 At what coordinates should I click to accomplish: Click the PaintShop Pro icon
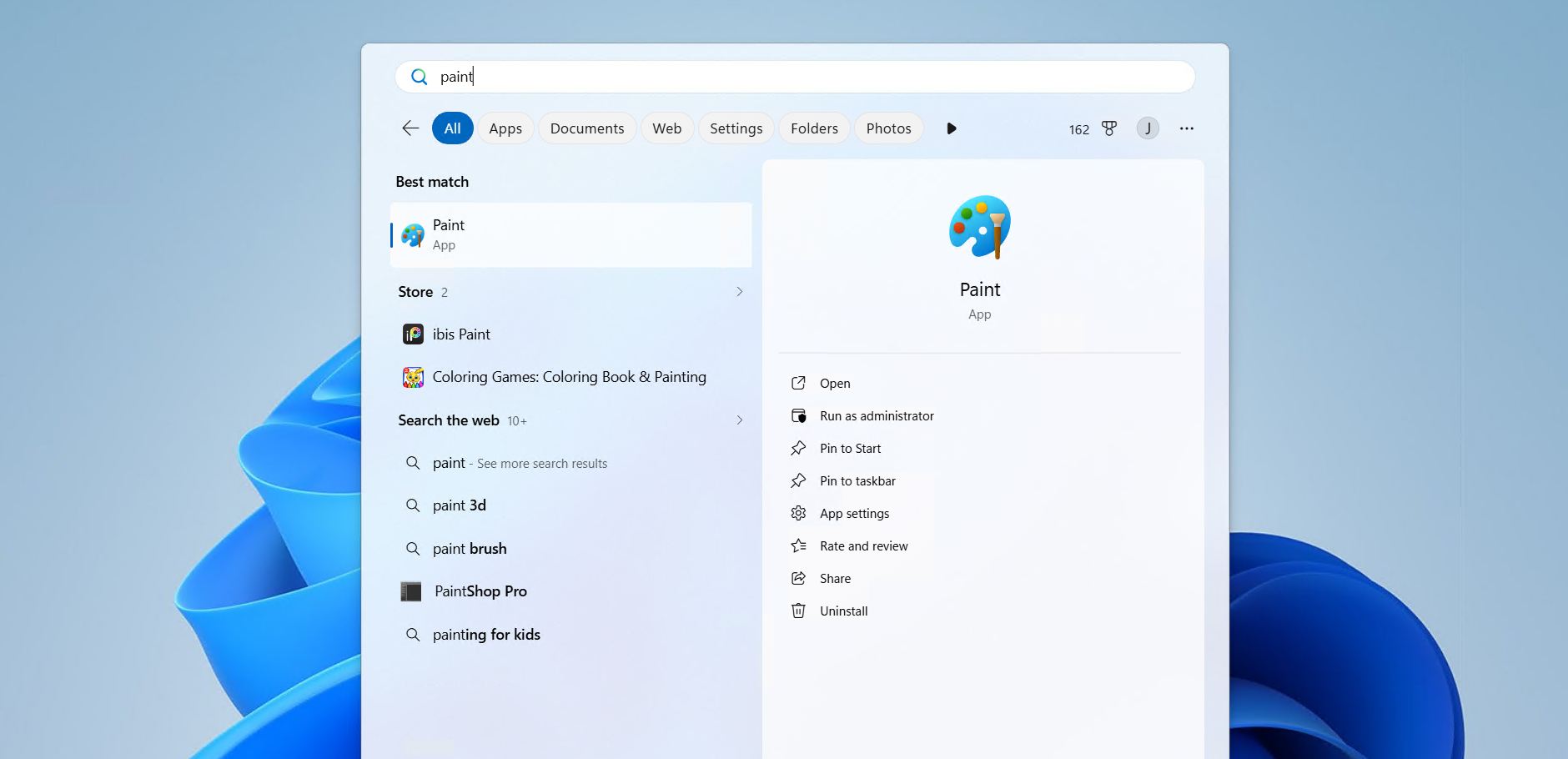(411, 591)
